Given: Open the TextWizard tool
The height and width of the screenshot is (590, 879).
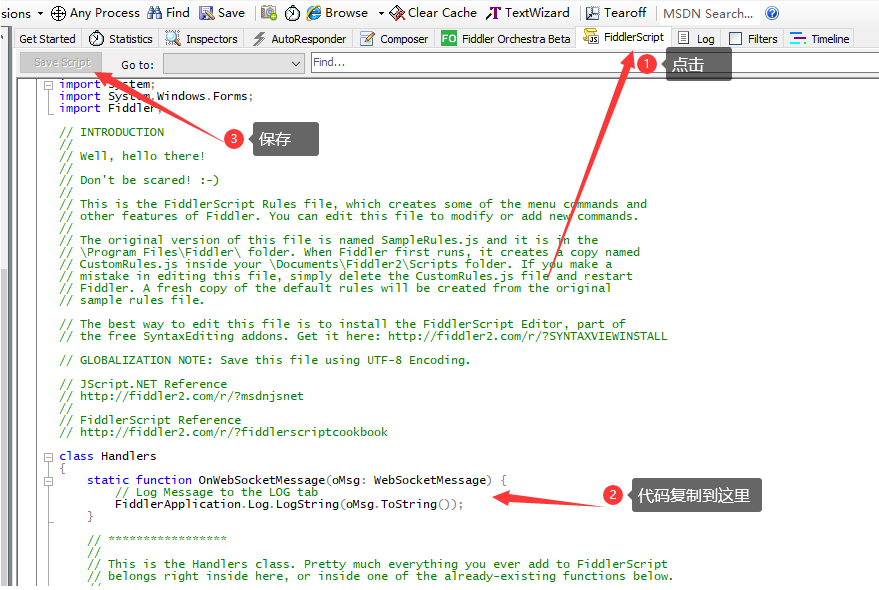Looking at the screenshot, I should point(528,13).
